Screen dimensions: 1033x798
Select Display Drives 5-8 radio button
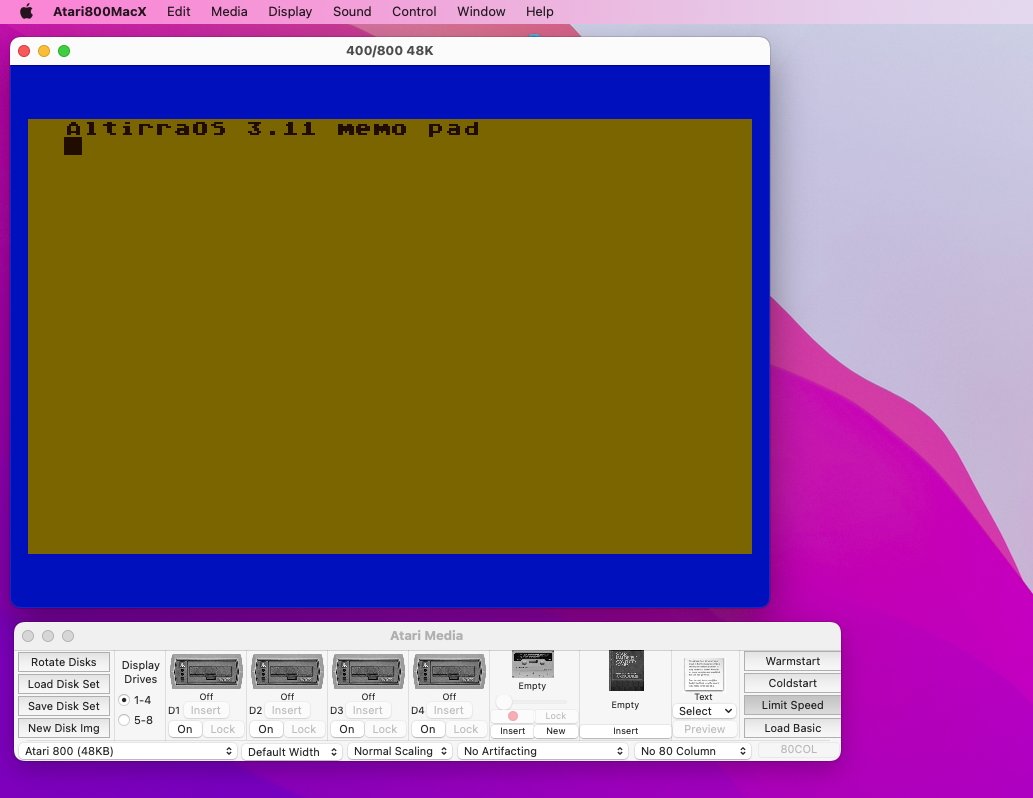pos(124,720)
